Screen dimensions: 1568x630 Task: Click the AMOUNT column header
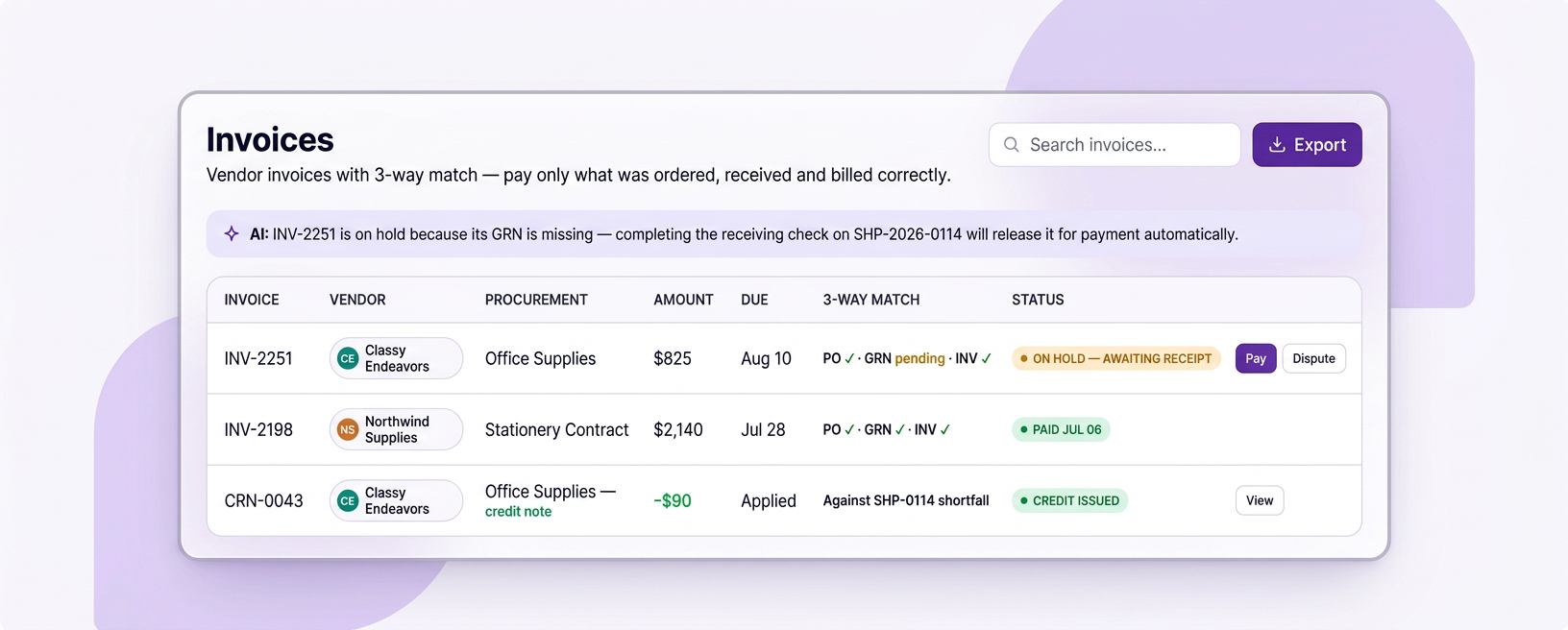(683, 300)
